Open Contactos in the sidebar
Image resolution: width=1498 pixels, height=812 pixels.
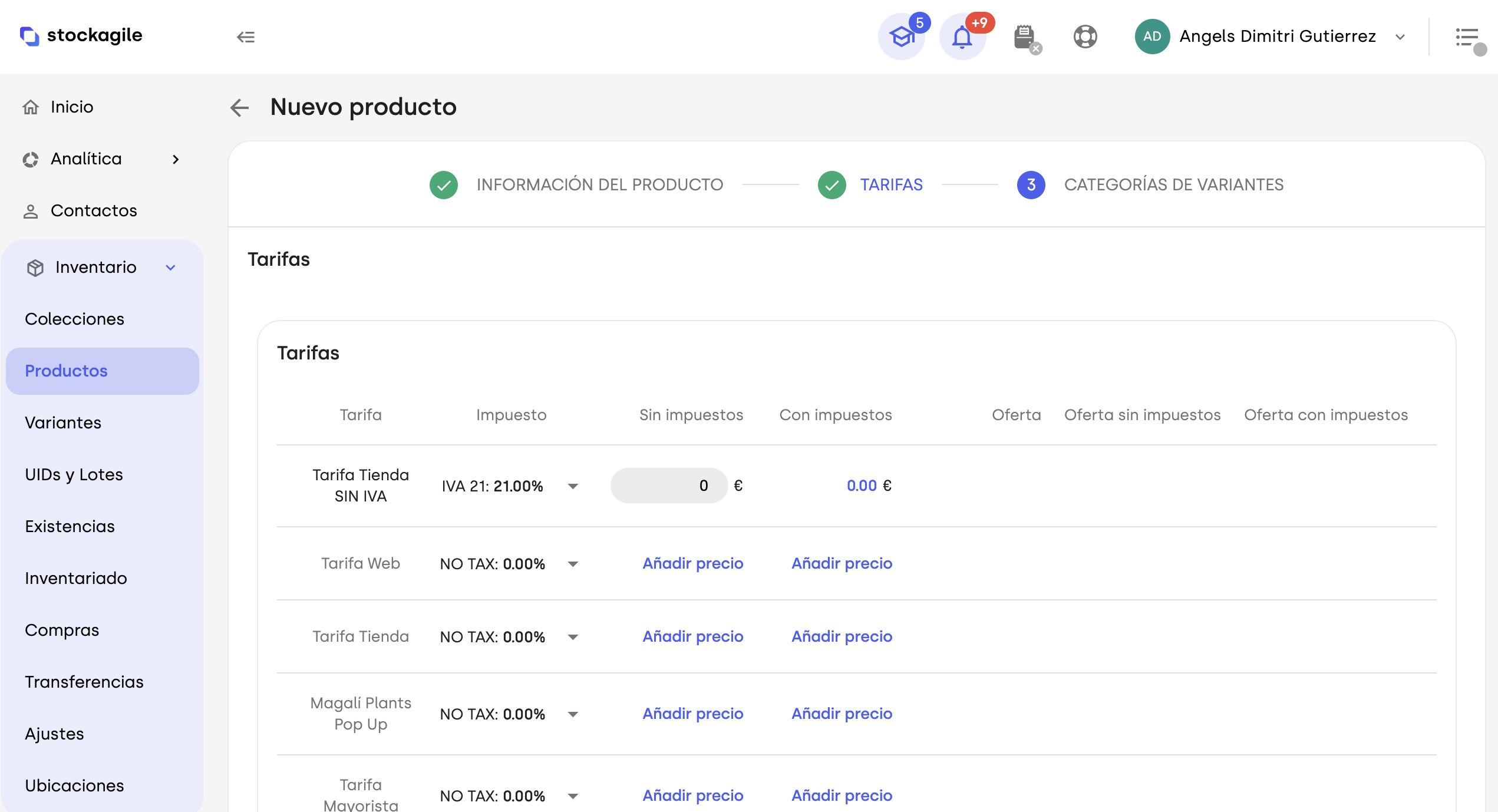point(94,211)
